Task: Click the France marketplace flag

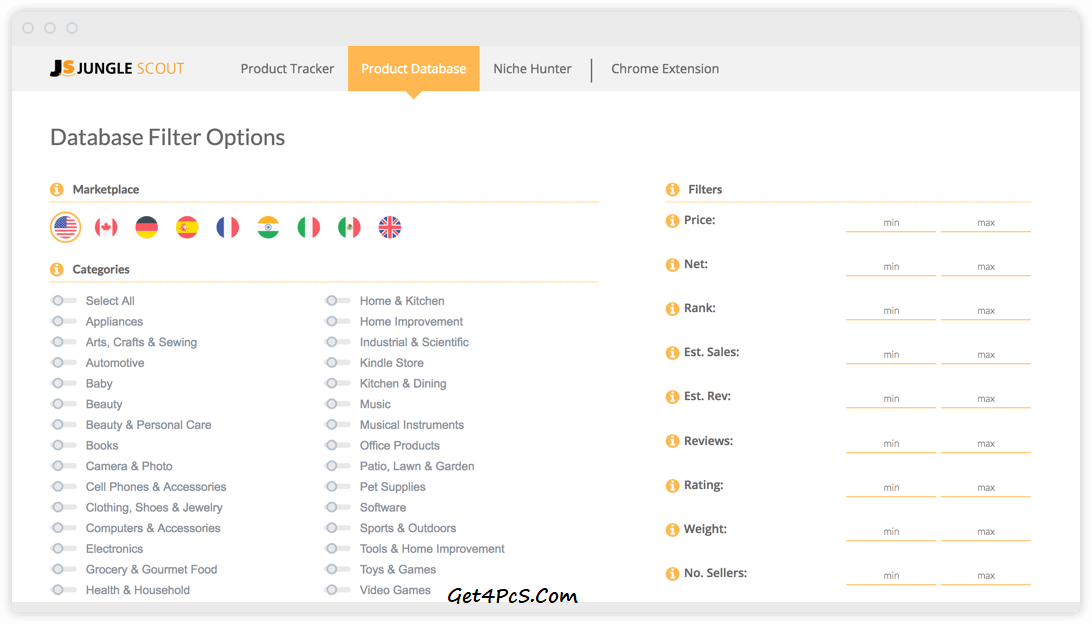Action: tap(228, 228)
